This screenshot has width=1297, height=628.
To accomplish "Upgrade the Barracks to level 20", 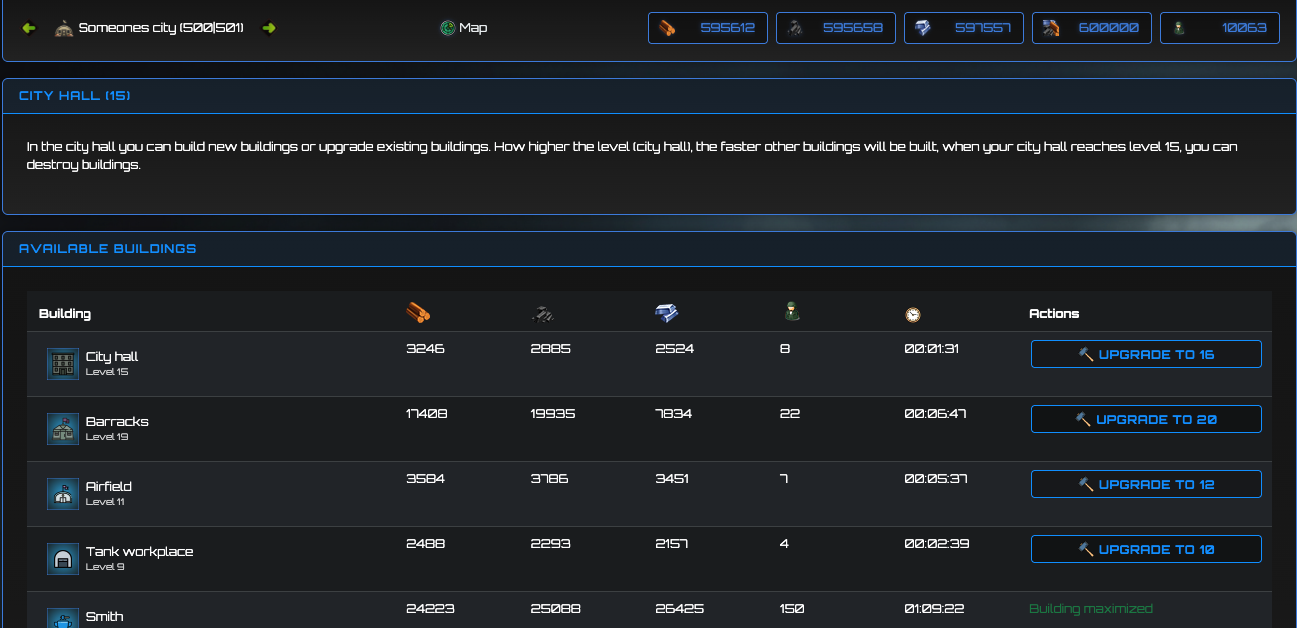I will (1145, 418).
